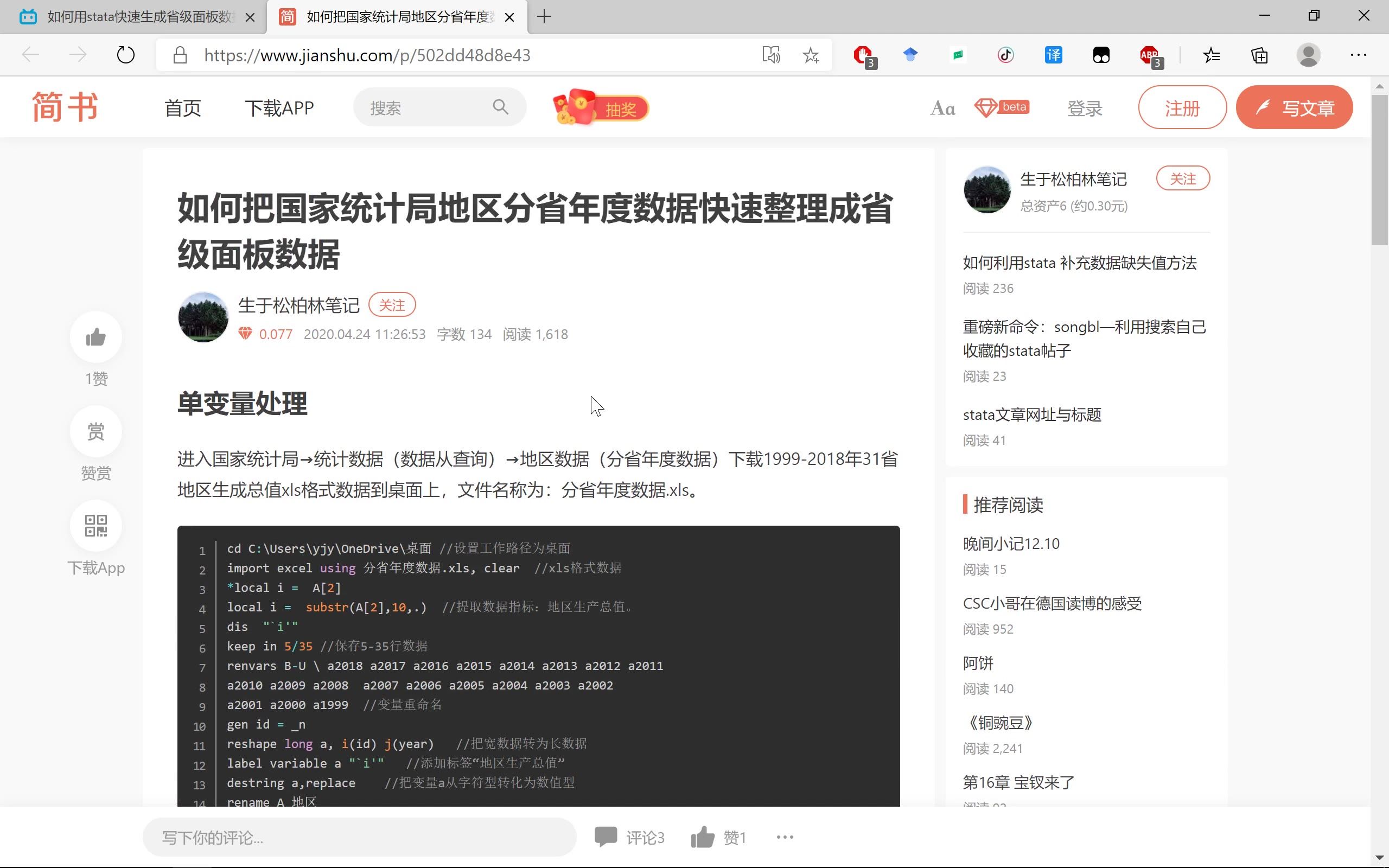Open the browser Collections panel
Screen dimensions: 1389x868
pos(1259,55)
